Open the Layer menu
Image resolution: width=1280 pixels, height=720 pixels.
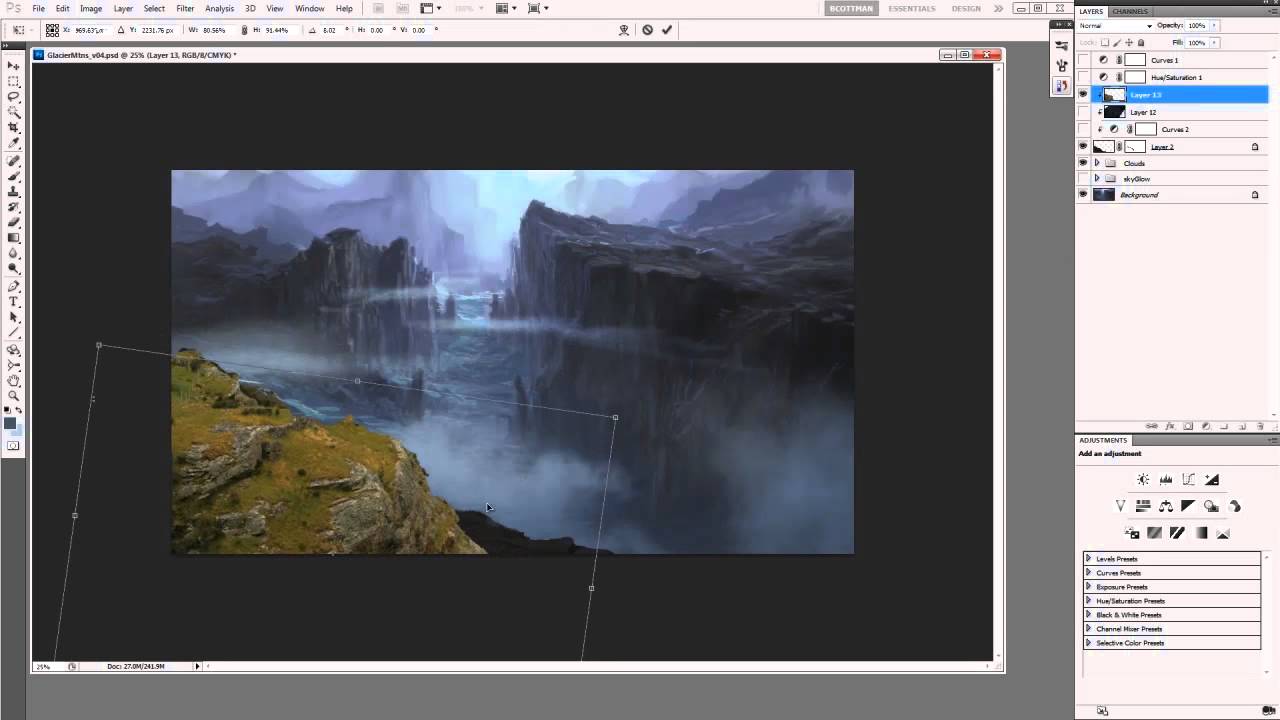coord(123,8)
